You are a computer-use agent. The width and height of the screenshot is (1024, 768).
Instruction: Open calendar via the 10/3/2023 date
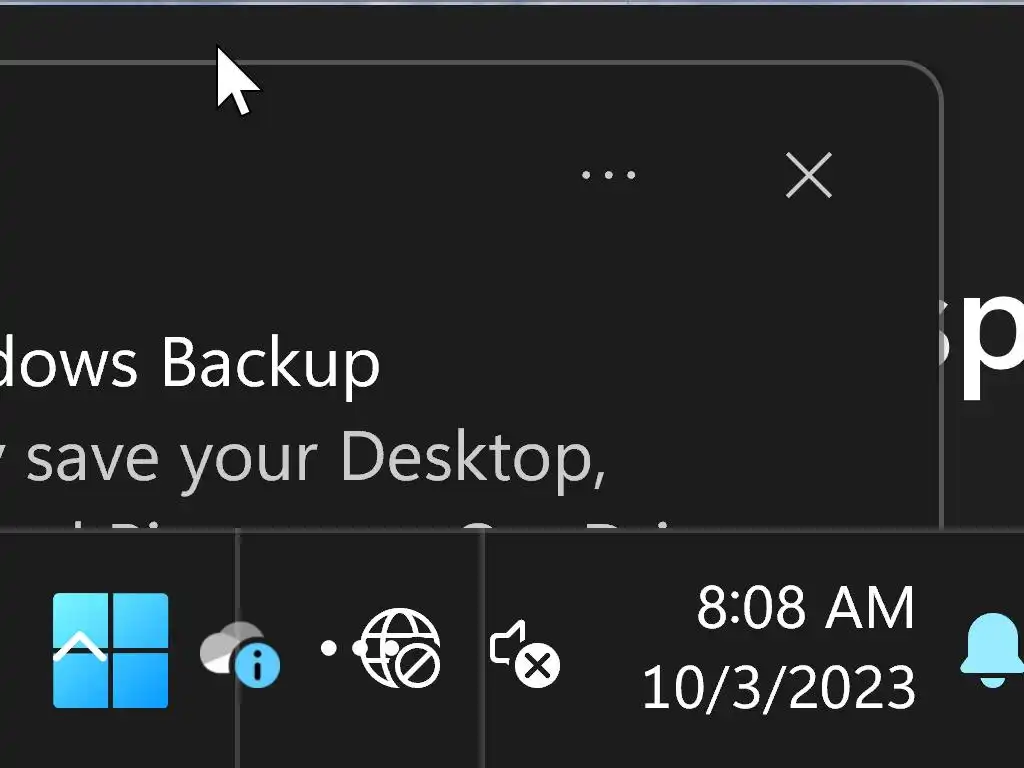778,688
